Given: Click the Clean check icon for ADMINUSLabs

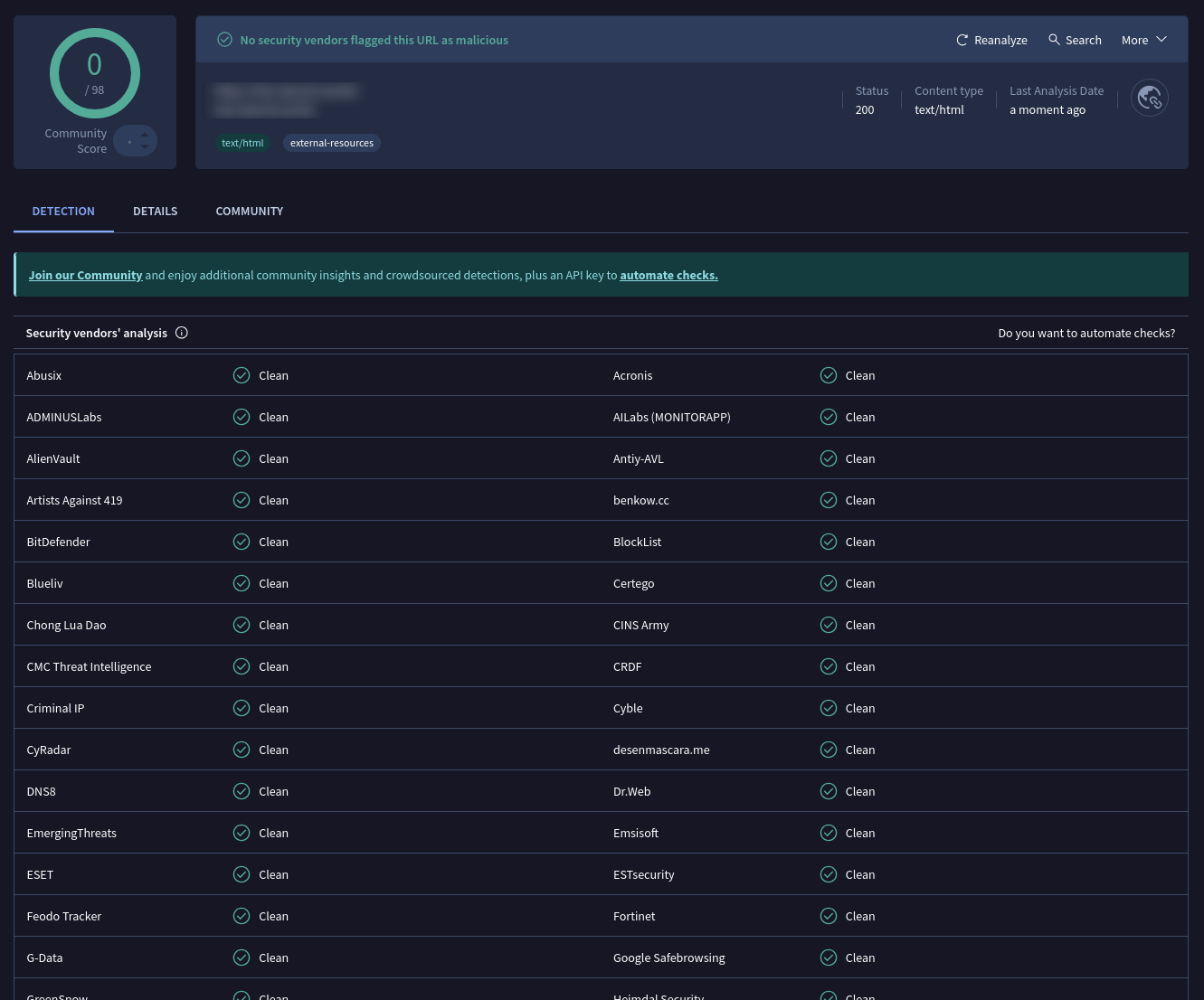Looking at the screenshot, I should (x=242, y=417).
